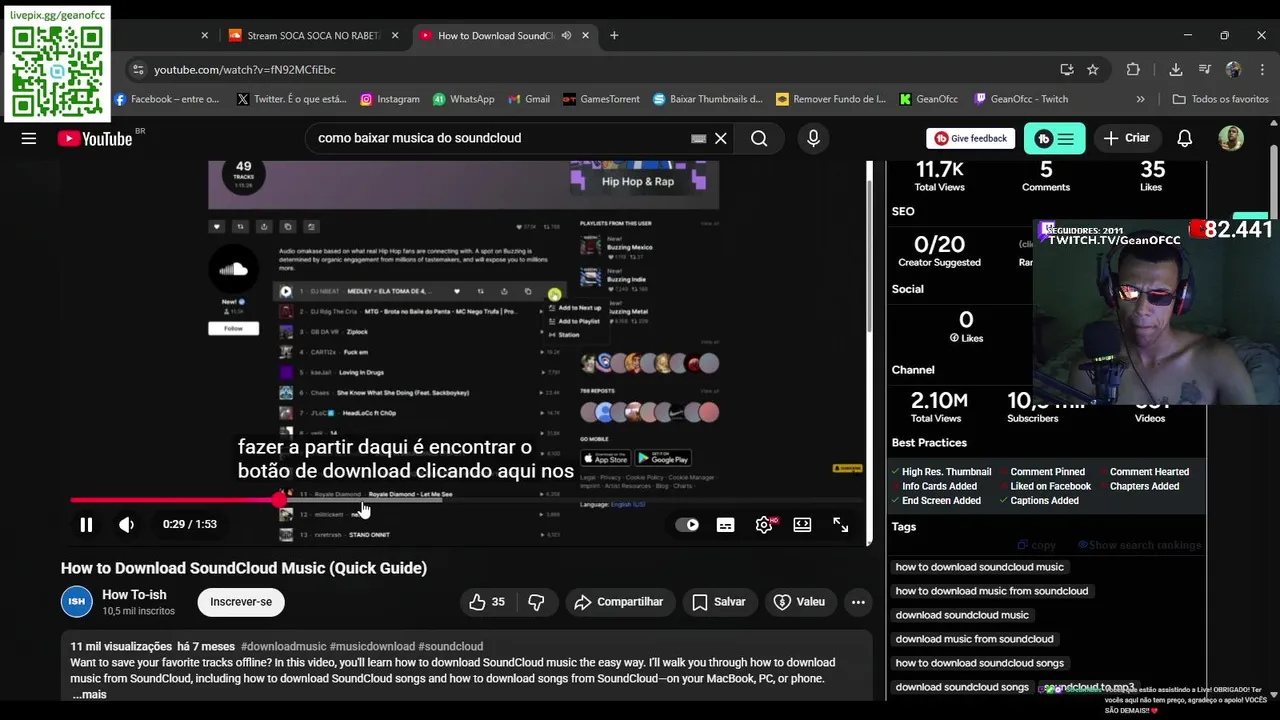Viewport: 1280px width, 720px height.
Task: Go to YouTube home via logo
Action: (x=95, y=139)
